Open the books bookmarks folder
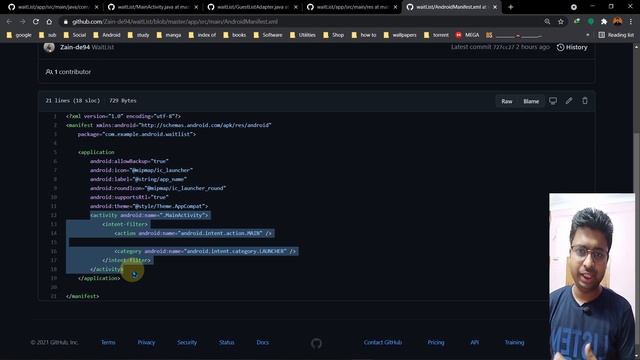 [235, 35]
